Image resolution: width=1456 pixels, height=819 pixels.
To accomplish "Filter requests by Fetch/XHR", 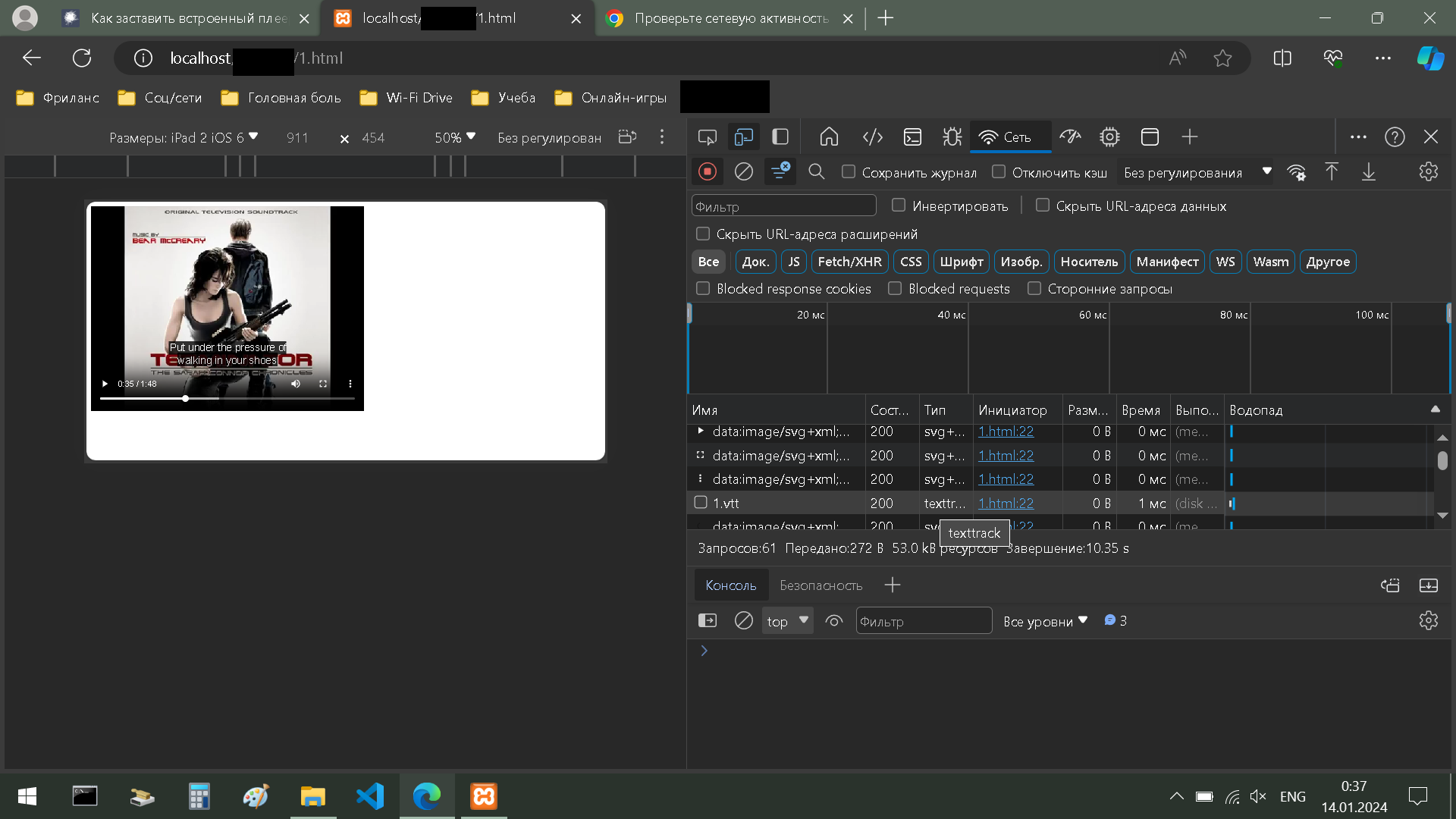I will pyautogui.click(x=849, y=262).
